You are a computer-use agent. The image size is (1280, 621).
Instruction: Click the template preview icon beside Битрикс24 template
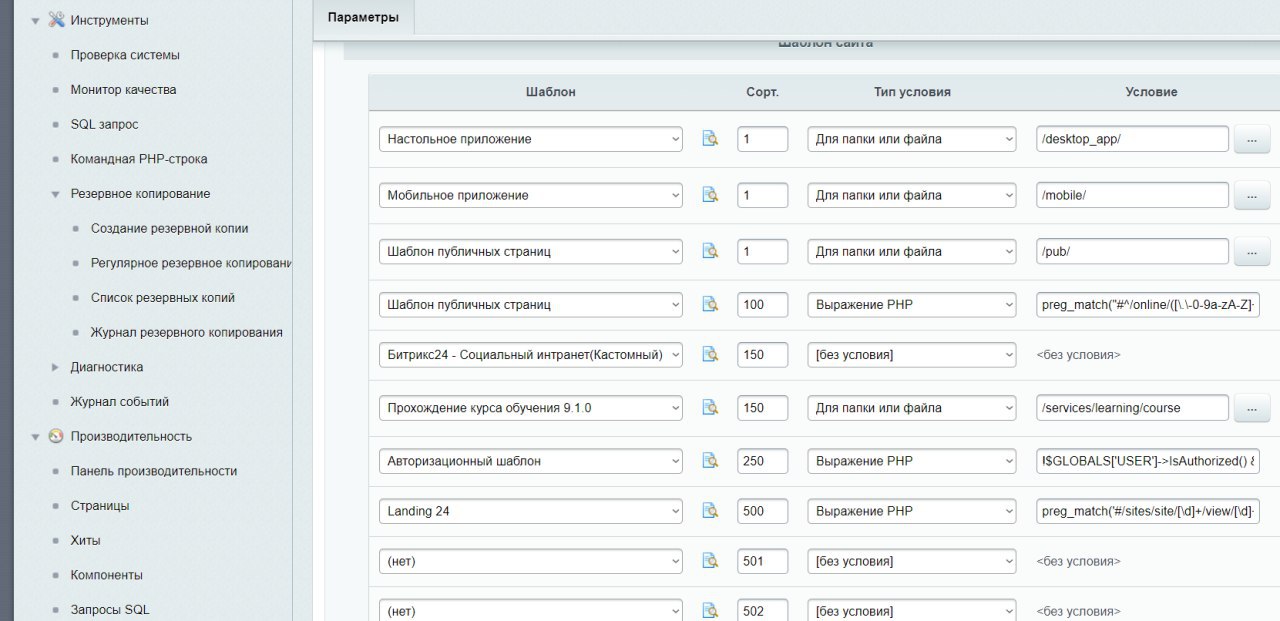coord(710,354)
